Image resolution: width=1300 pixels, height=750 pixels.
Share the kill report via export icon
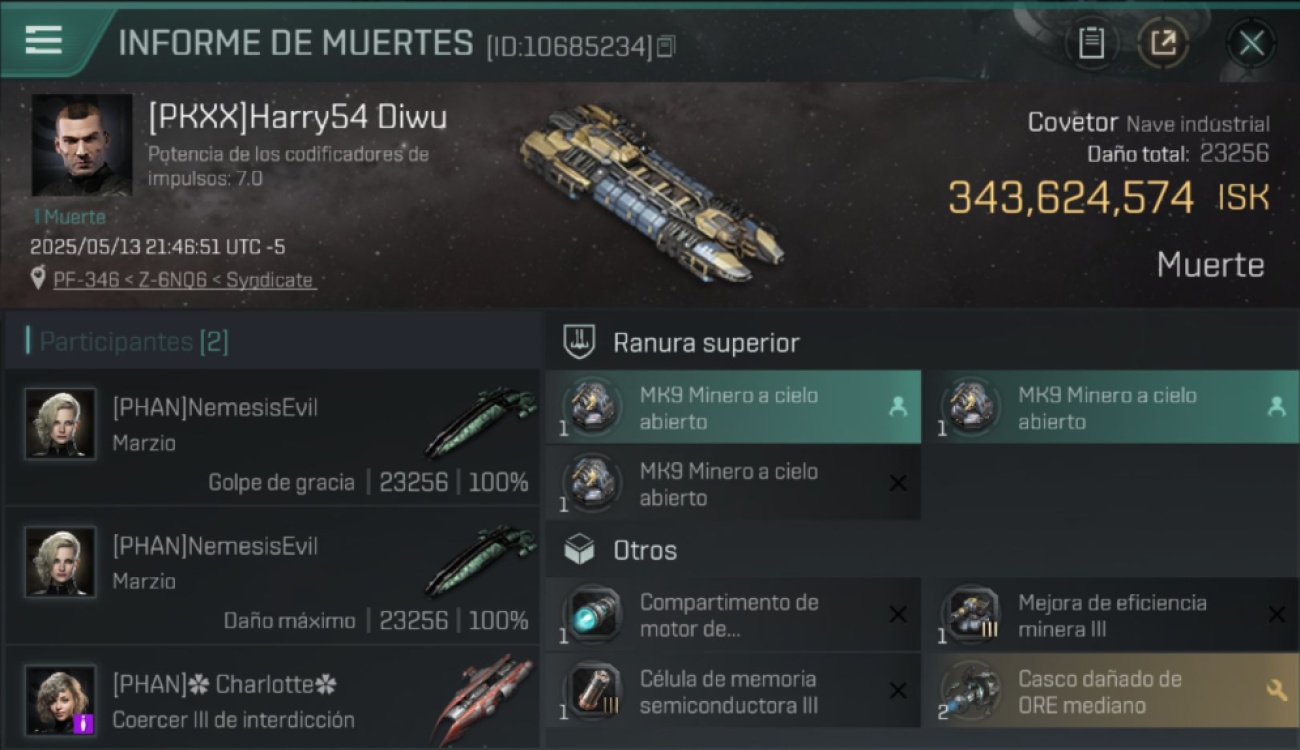point(1163,43)
